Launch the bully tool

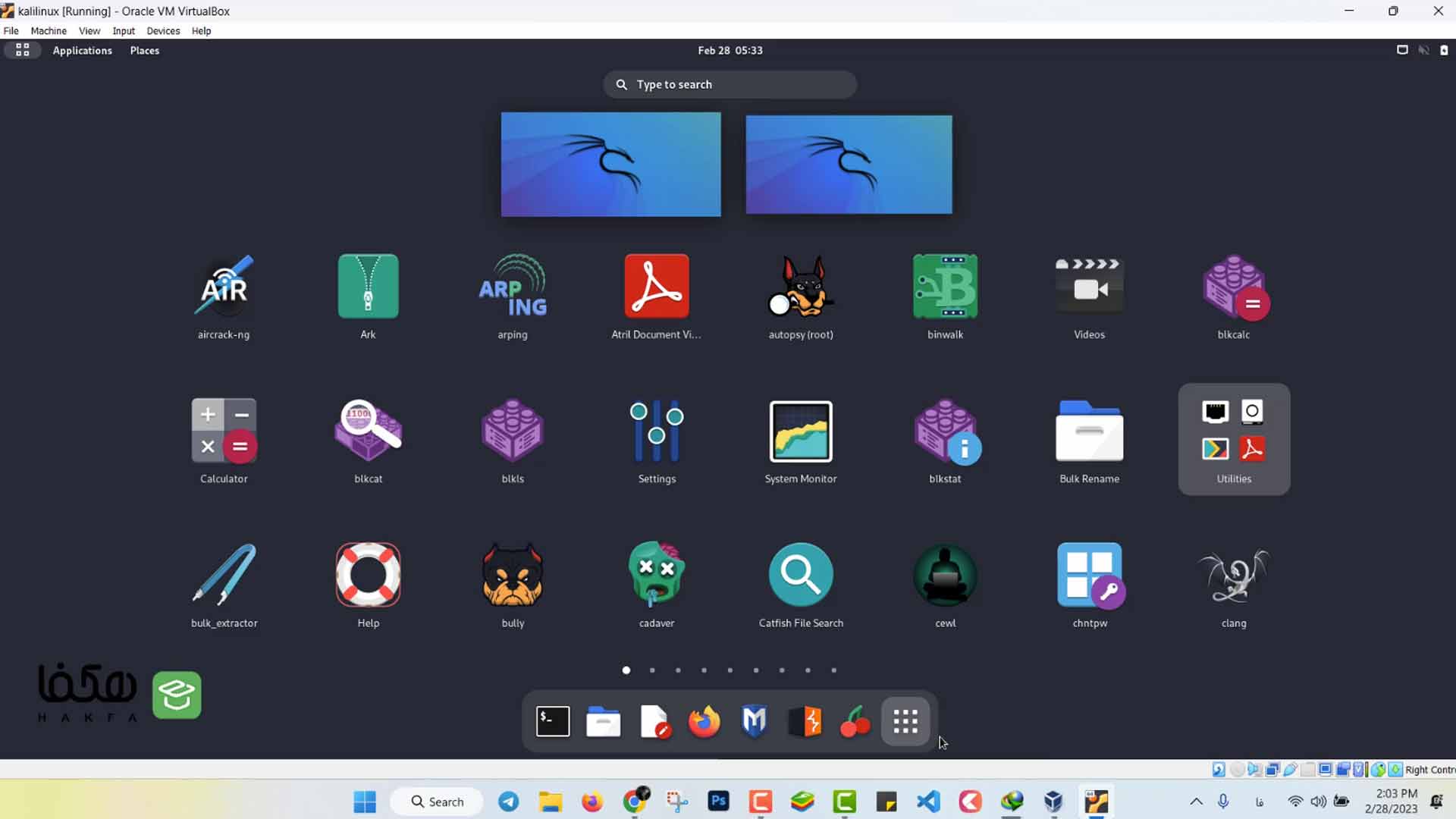point(513,585)
